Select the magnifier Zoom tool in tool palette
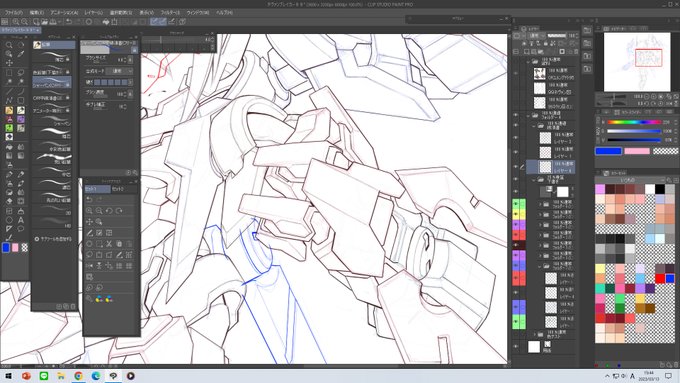This screenshot has height=383, width=680. coord(9,45)
